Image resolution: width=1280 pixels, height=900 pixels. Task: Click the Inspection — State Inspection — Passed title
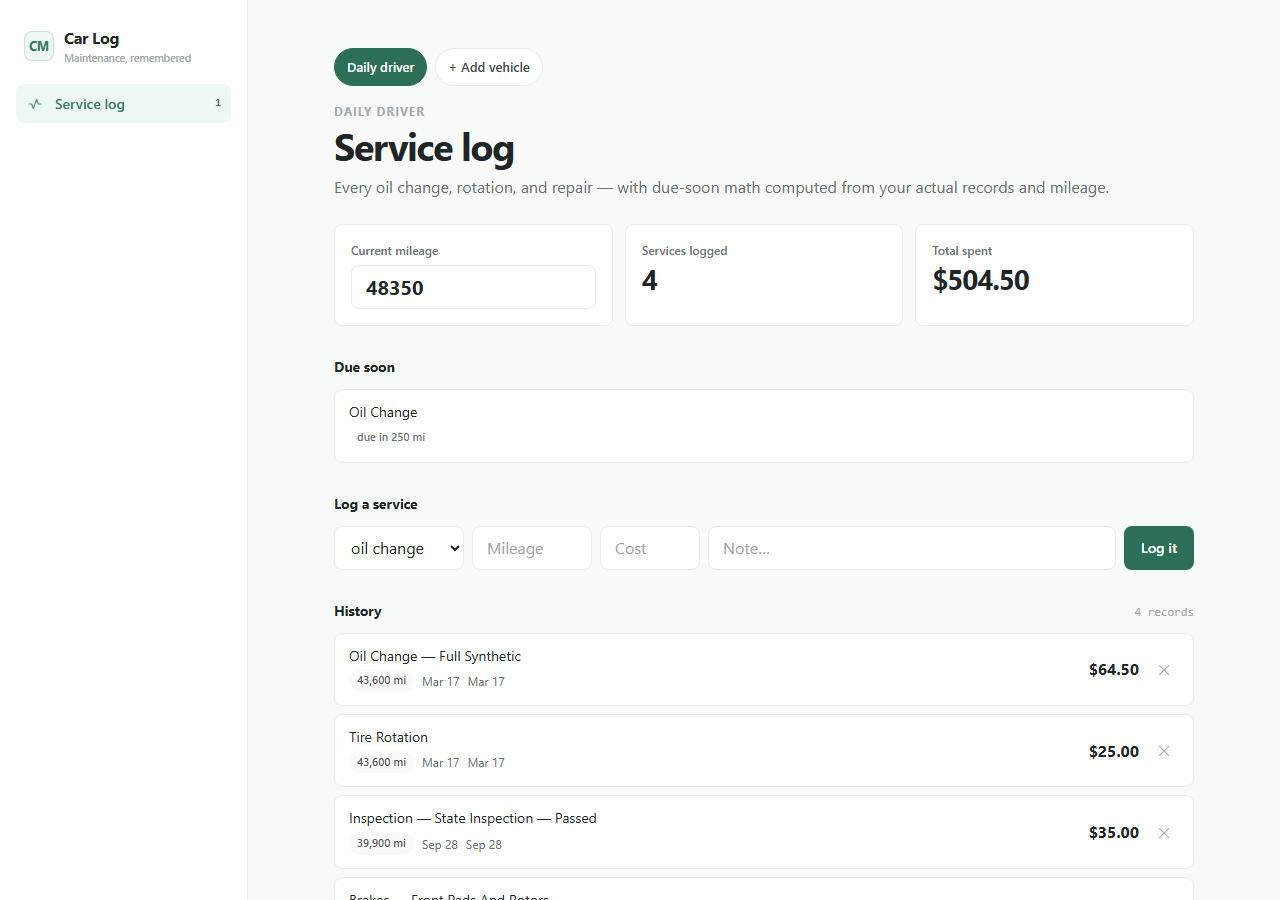[473, 818]
